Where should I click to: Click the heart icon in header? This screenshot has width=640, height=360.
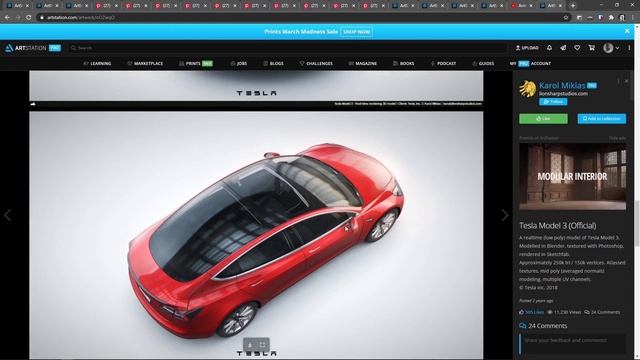tap(577, 48)
